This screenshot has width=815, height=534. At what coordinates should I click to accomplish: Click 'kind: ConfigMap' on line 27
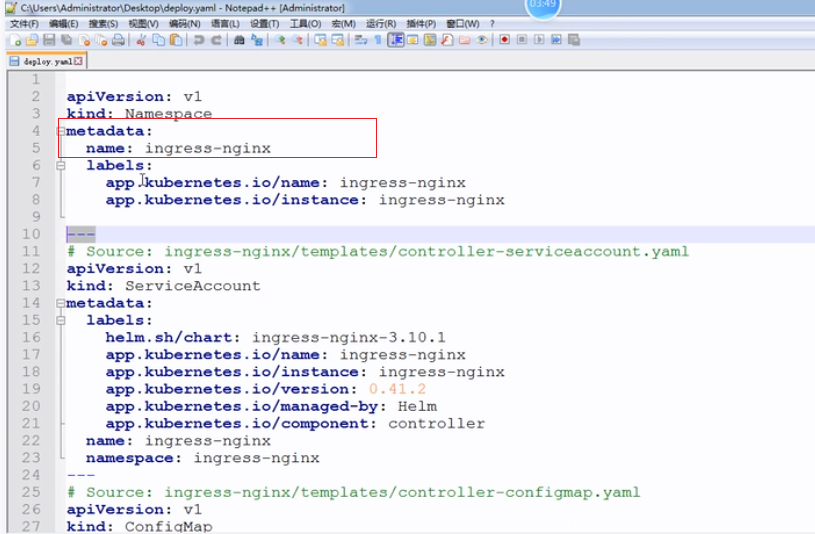pos(139,527)
